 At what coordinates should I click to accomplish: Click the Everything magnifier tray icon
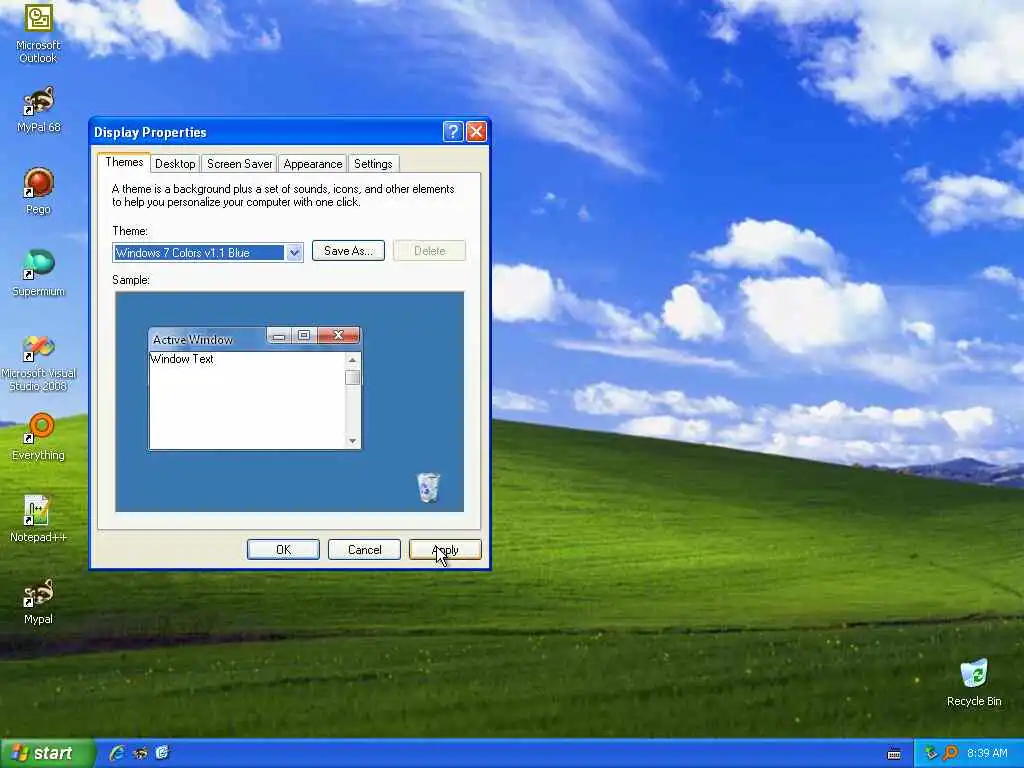click(950, 753)
